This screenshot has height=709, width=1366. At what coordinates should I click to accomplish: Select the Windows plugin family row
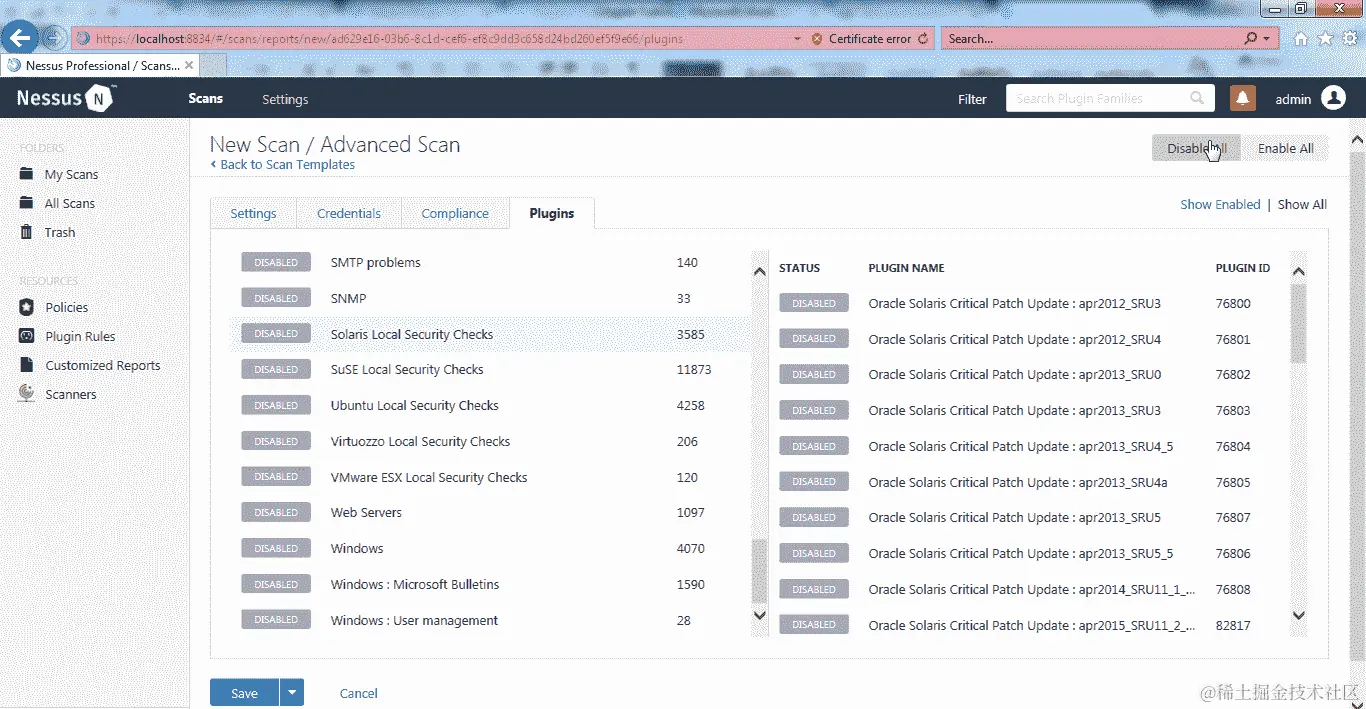click(x=490, y=548)
